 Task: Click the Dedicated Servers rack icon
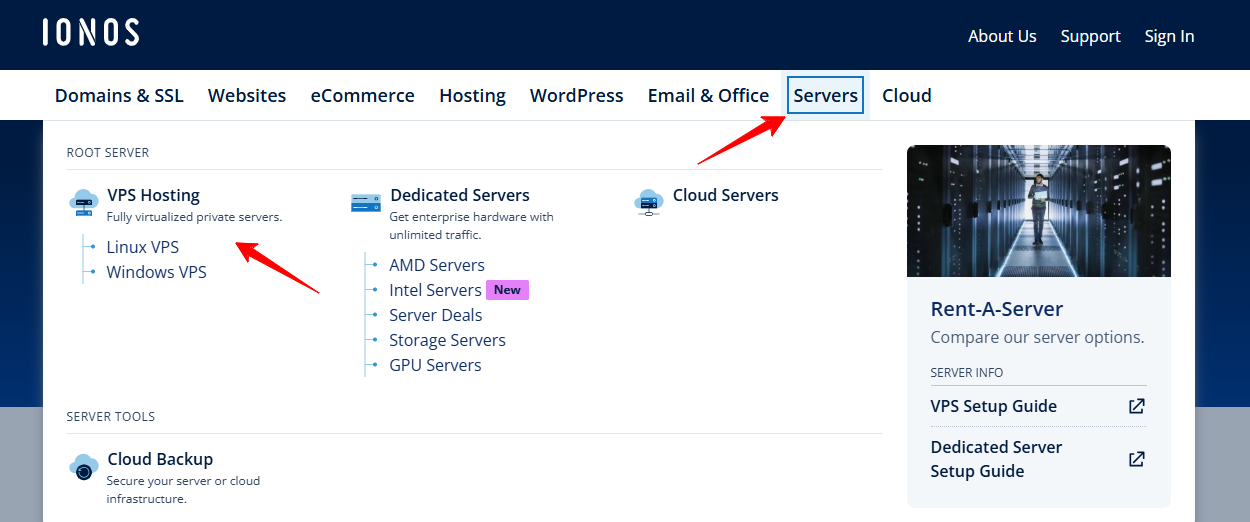366,203
